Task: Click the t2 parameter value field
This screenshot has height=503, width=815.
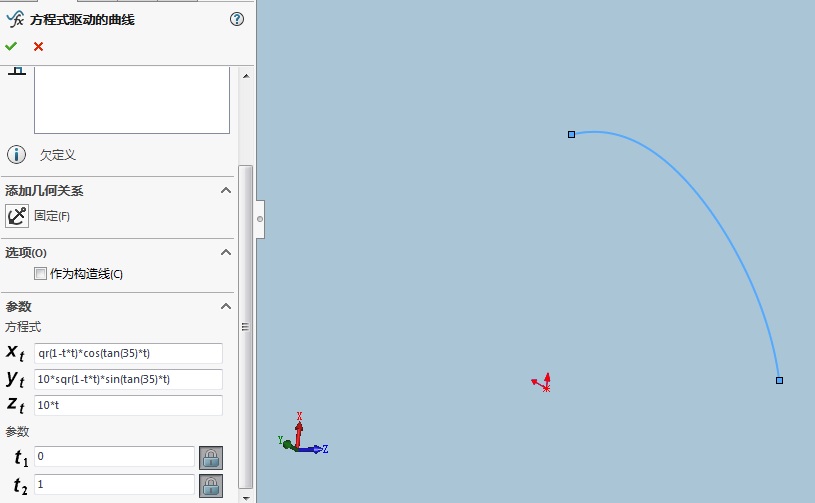Action: (114, 484)
